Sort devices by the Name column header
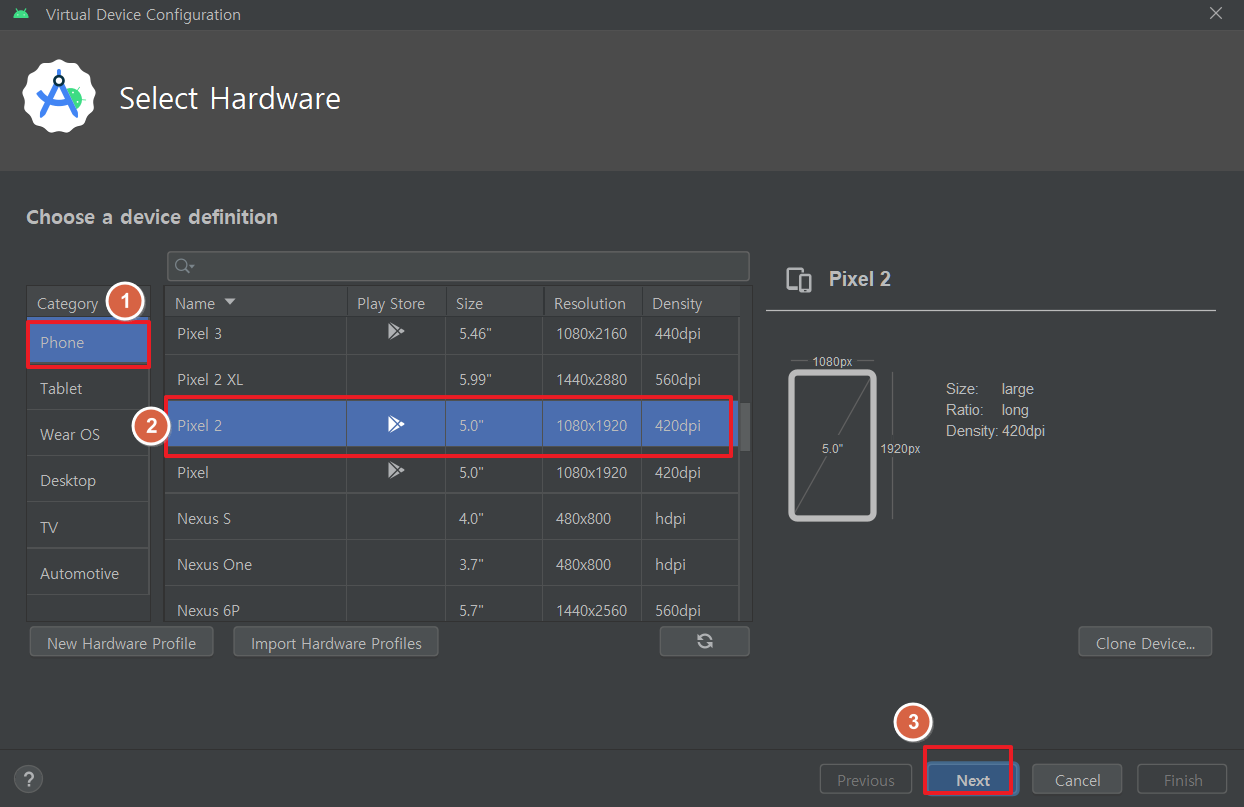Image resolution: width=1244 pixels, height=807 pixels. point(255,303)
